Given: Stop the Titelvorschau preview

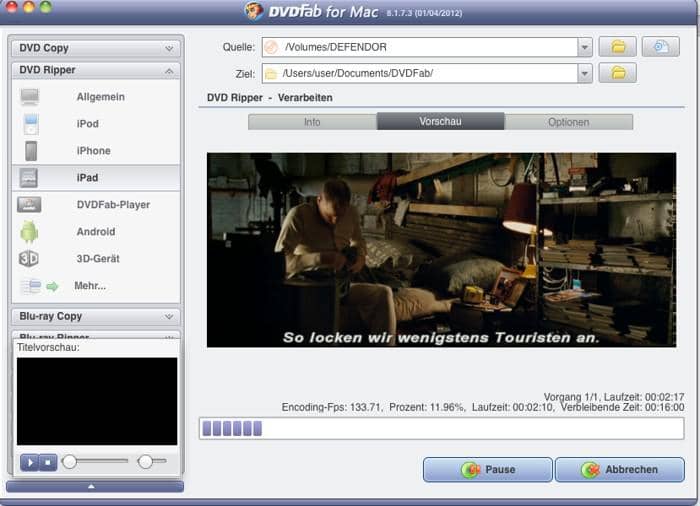Looking at the screenshot, I should (x=48, y=462).
